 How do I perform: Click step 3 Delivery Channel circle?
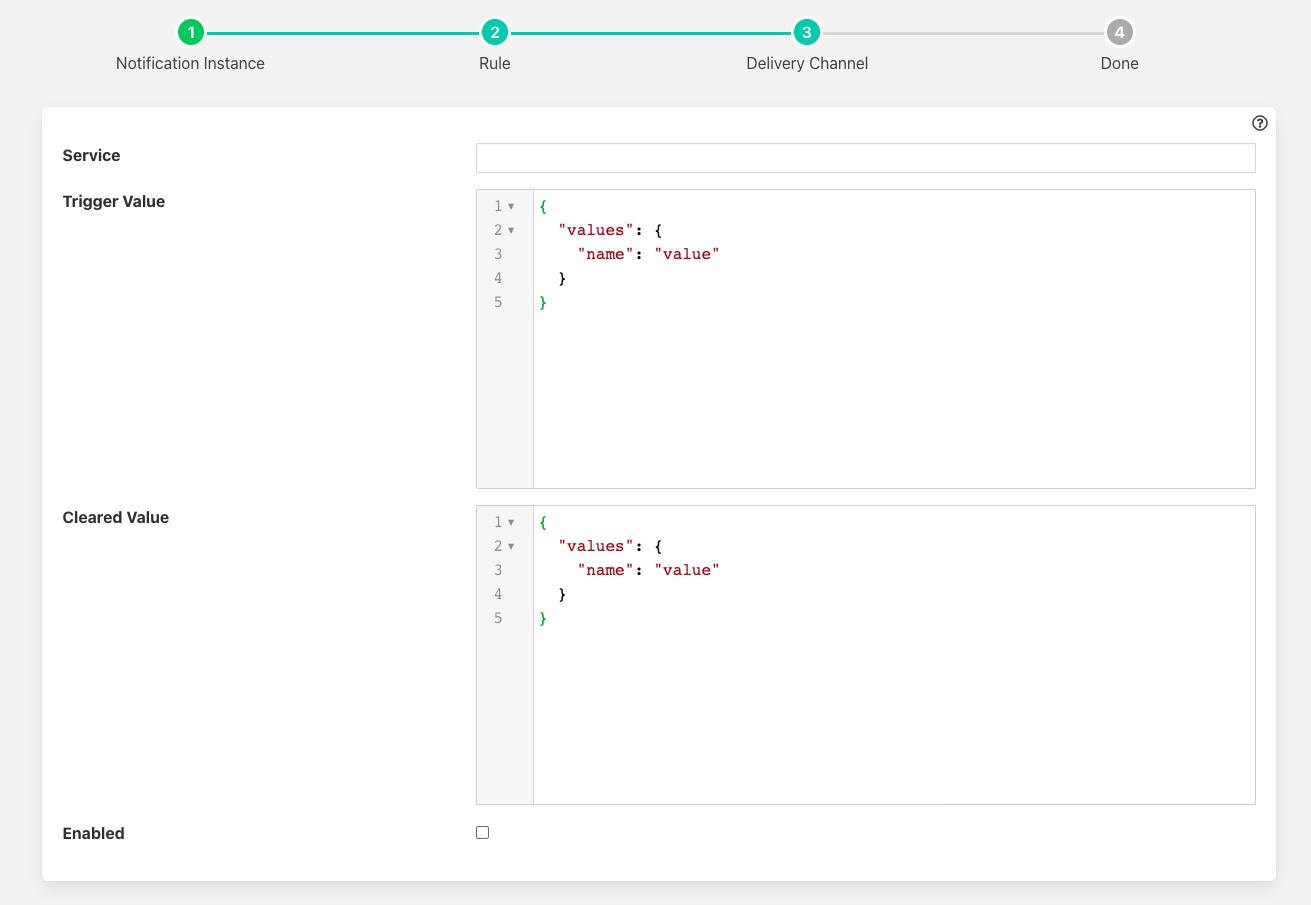[x=806, y=33]
